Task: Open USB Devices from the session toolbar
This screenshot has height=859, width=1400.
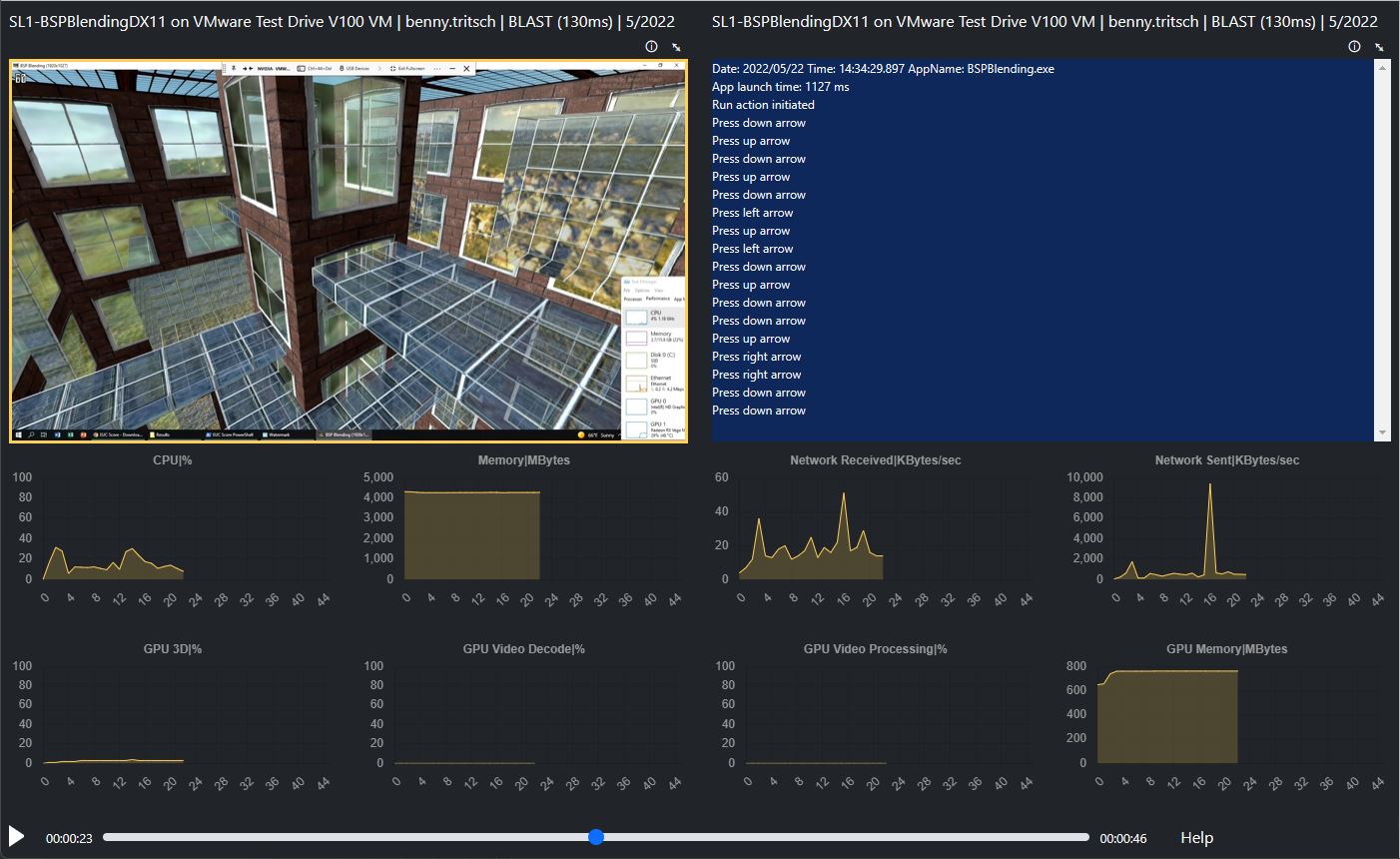Action: click(357, 68)
